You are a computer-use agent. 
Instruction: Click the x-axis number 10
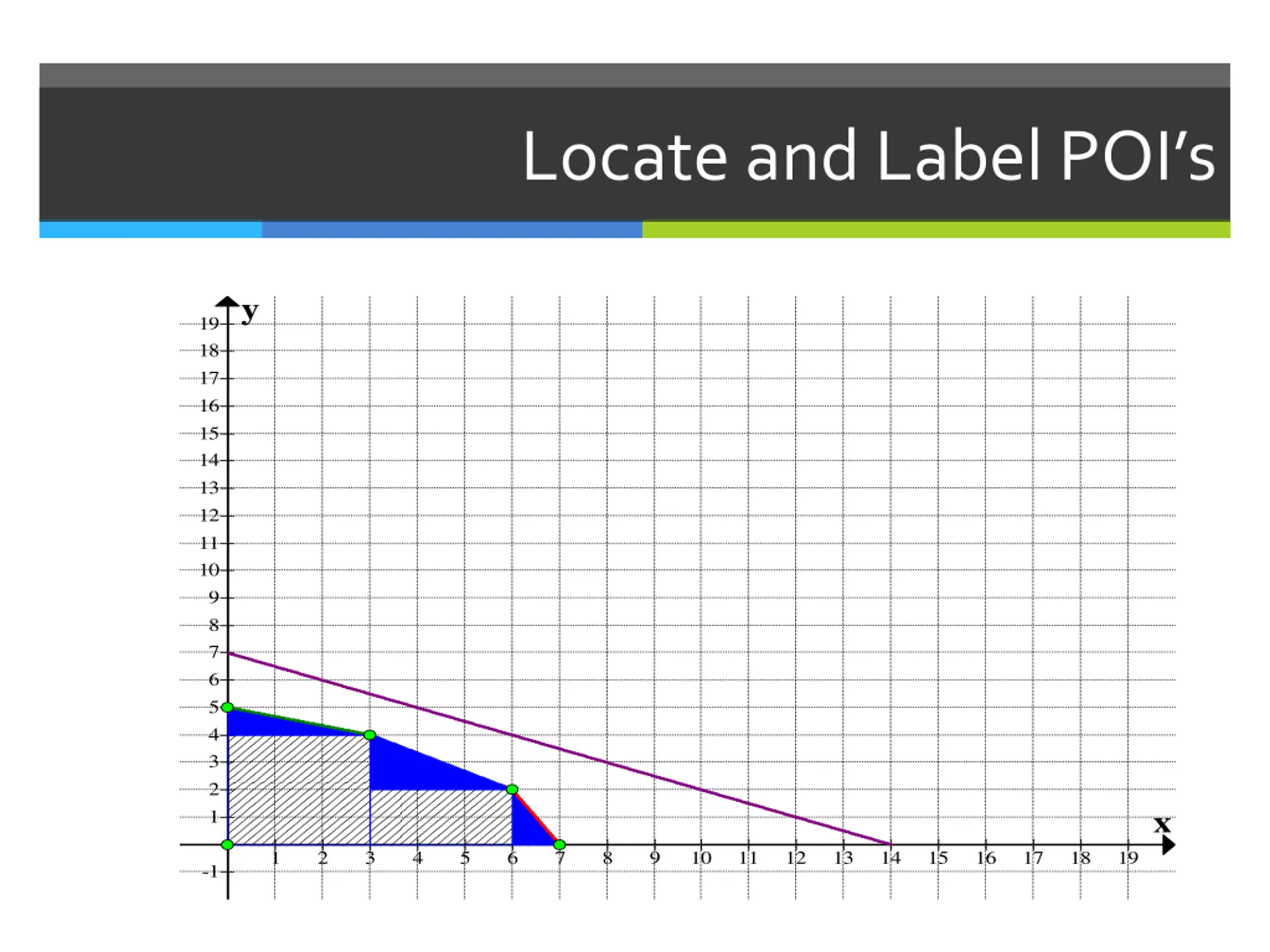[x=701, y=858]
